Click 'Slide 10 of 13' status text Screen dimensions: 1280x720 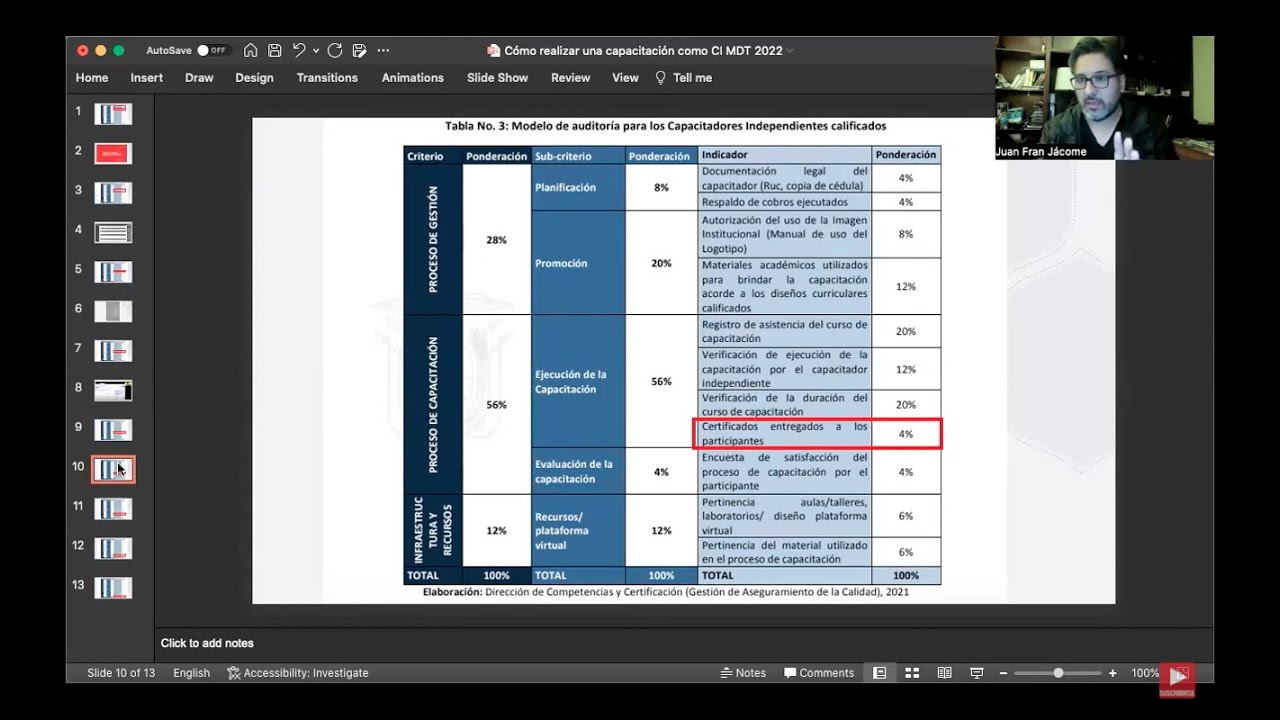click(x=121, y=673)
